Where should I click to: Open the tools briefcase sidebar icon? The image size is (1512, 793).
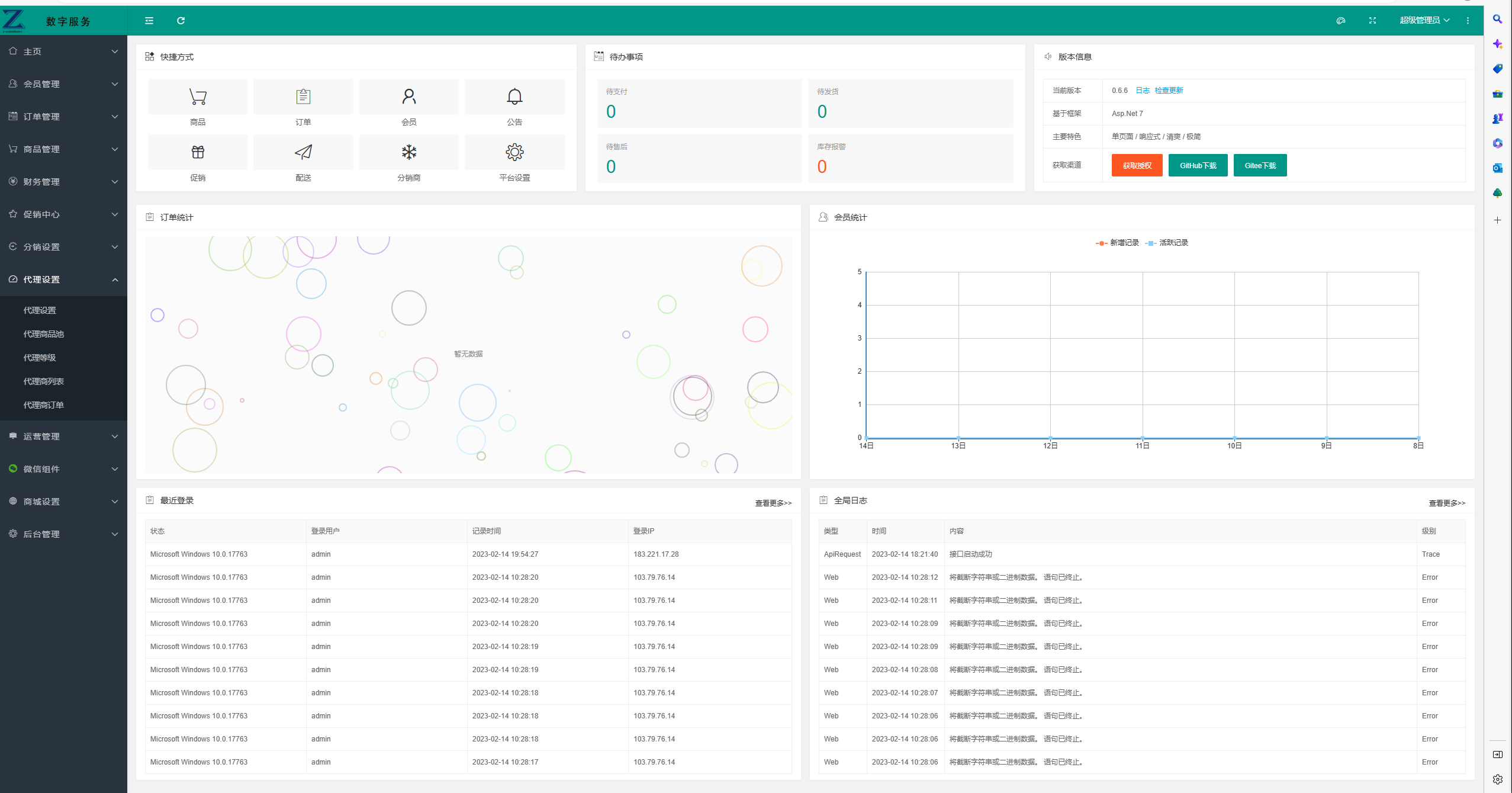(1497, 94)
